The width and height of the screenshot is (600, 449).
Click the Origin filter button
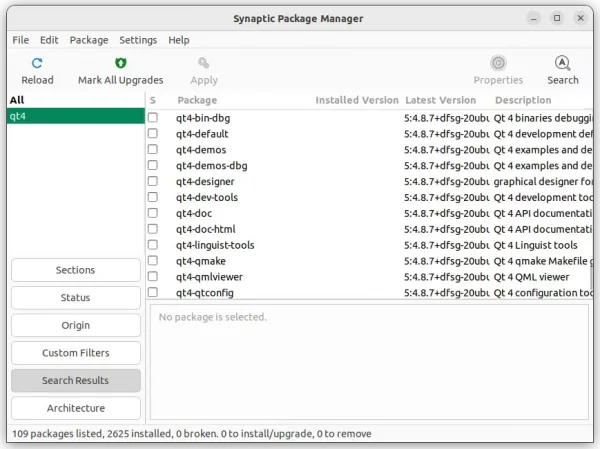click(x=76, y=325)
